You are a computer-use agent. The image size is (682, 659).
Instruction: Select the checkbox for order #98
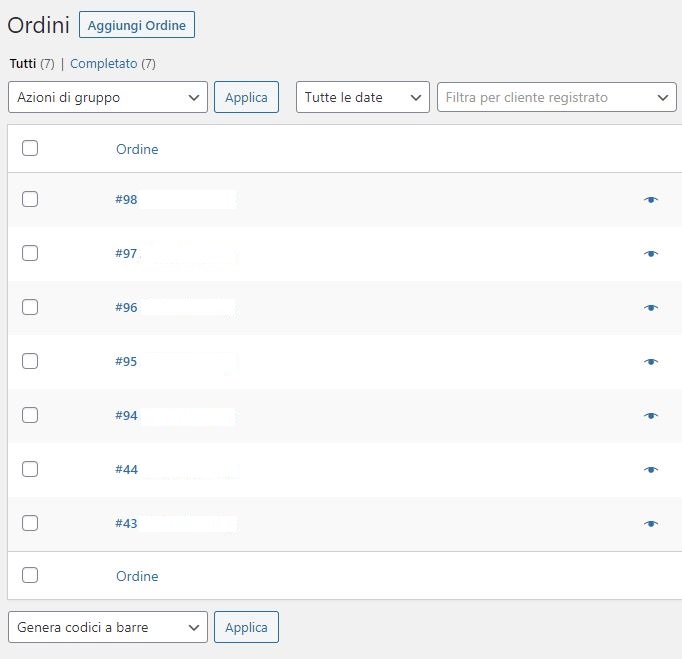30,199
